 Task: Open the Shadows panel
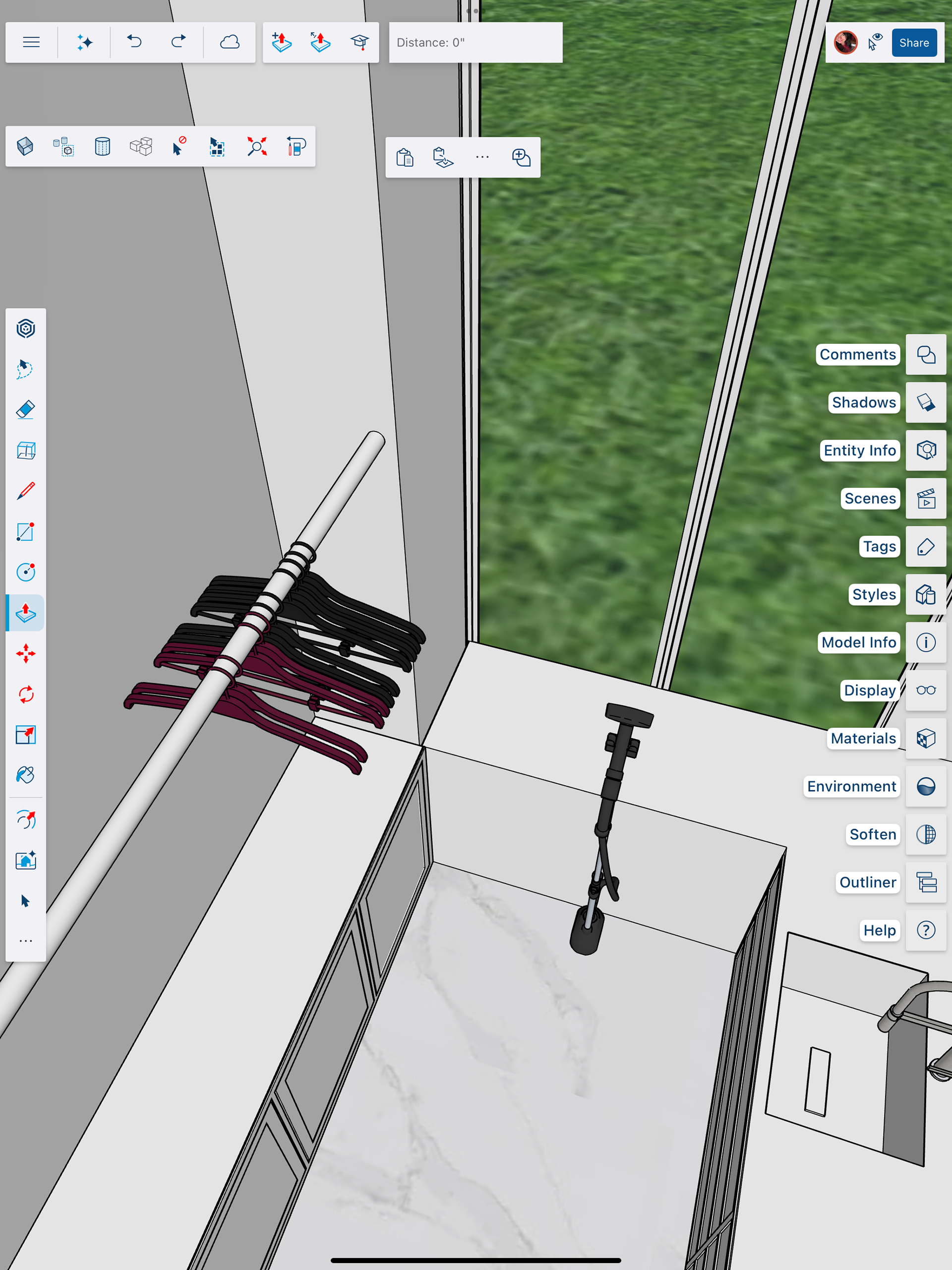tap(925, 402)
